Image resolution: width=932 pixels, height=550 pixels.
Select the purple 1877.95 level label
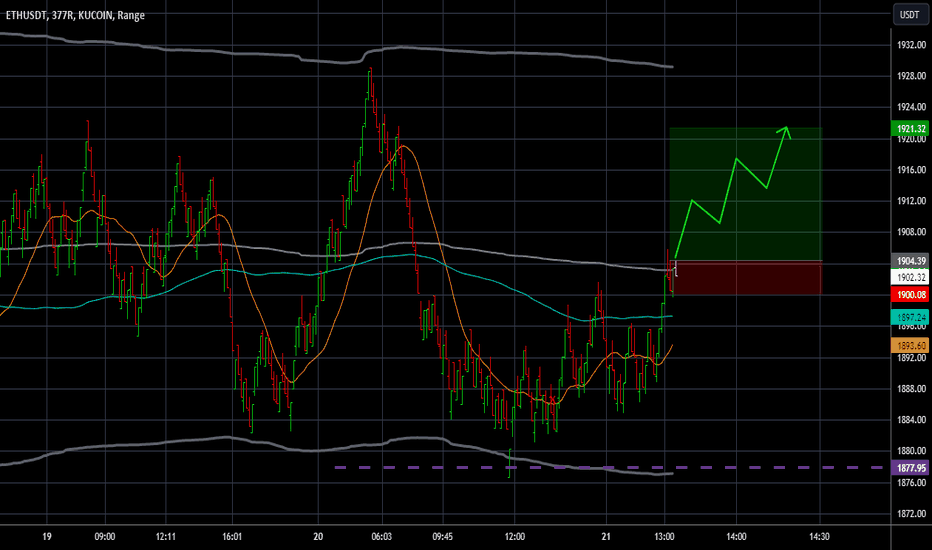(x=911, y=468)
